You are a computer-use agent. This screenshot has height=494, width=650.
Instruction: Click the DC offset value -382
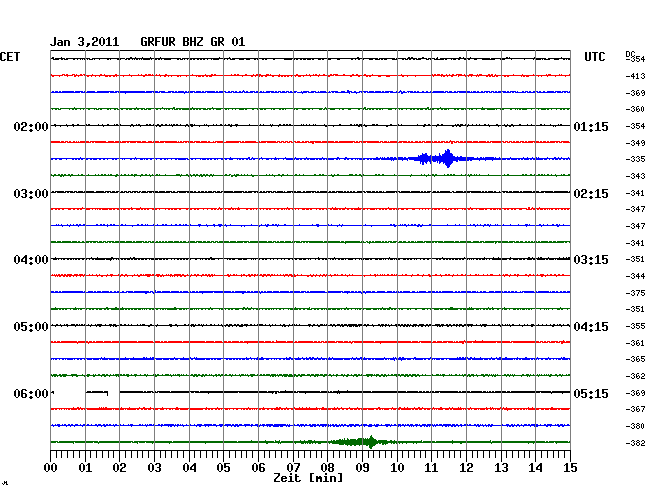[x=635, y=443]
